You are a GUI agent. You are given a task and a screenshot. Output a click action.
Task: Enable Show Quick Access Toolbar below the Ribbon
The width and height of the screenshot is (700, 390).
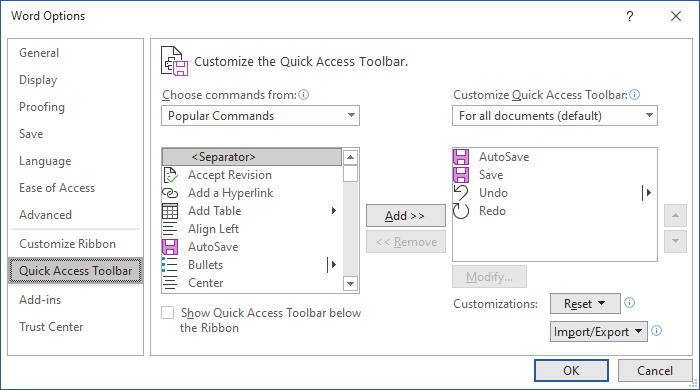pos(167,313)
